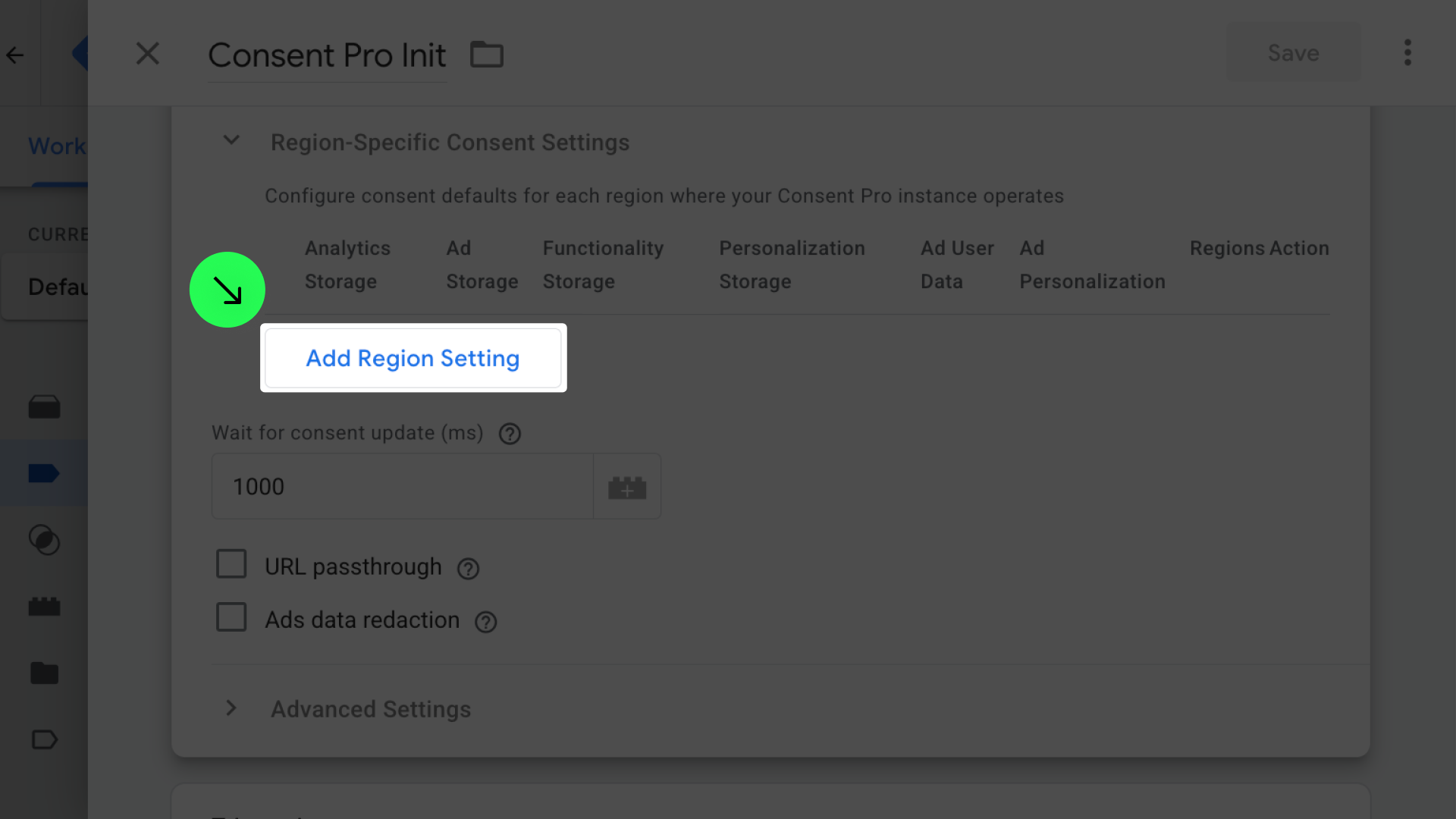This screenshot has height=819, width=1456.
Task: Open the Templates section in sidebar
Action: [44, 739]
